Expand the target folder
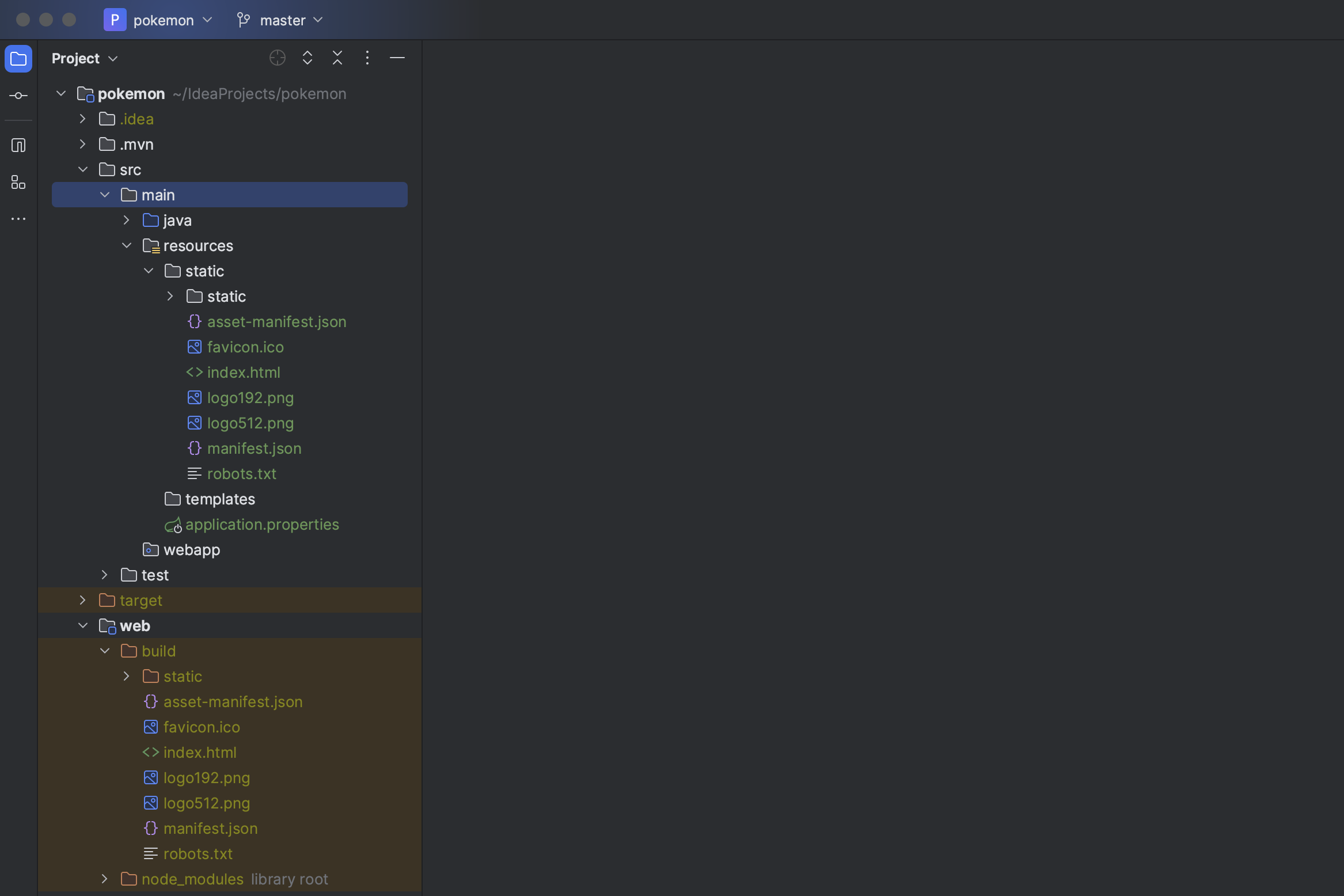This screenshot has width=1344, height=896. (83, 601)
